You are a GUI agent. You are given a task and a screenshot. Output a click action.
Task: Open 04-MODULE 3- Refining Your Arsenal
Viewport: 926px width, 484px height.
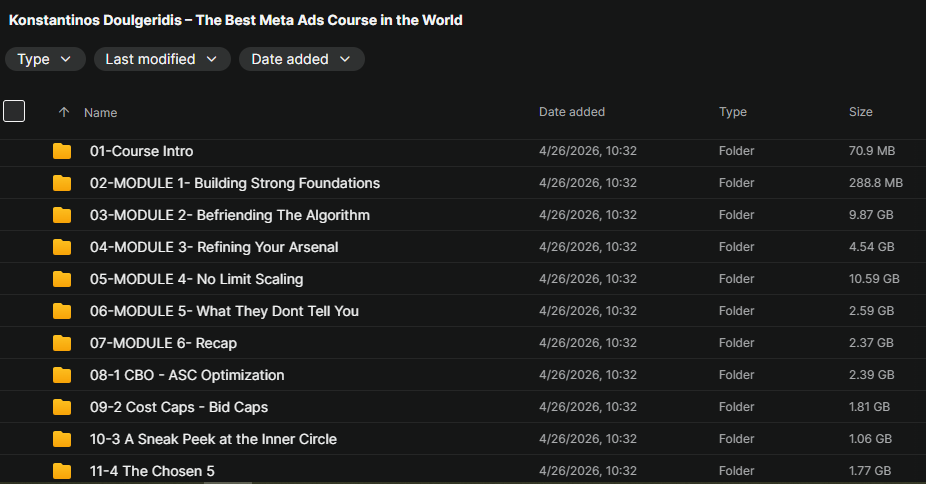214,247
